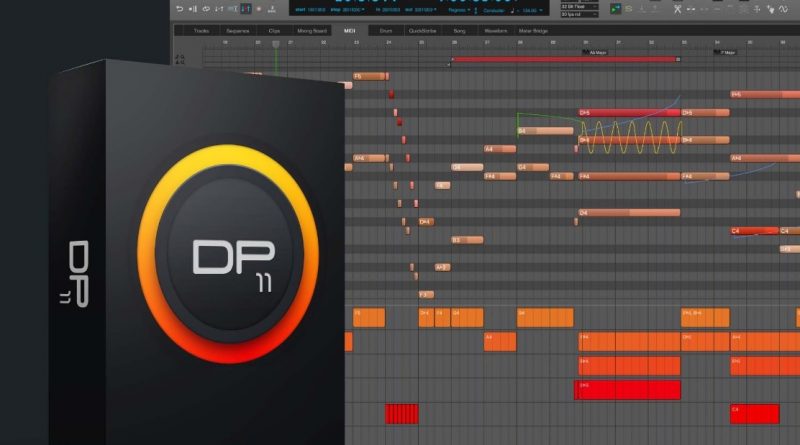Select the Scissors tool

(x=678, y=9)
